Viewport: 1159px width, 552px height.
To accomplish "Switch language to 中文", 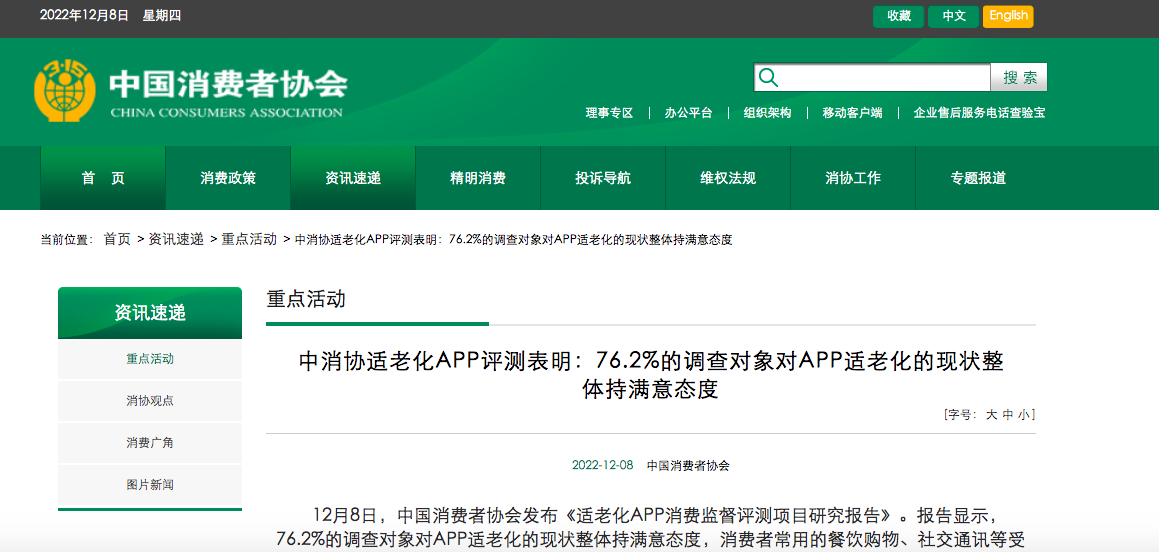I will 954,16.
